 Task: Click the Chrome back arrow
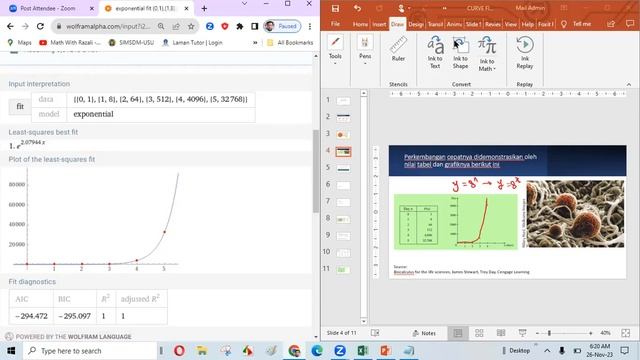10,26
